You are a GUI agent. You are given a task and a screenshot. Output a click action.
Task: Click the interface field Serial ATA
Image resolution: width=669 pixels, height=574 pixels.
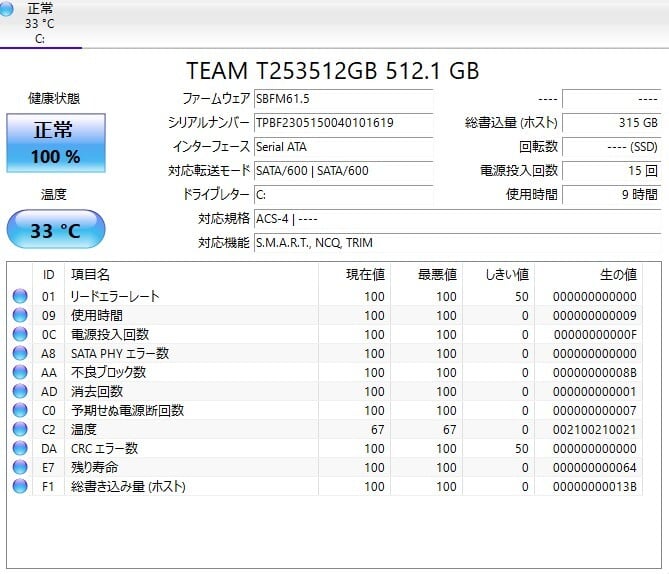[x=343, y=147]
